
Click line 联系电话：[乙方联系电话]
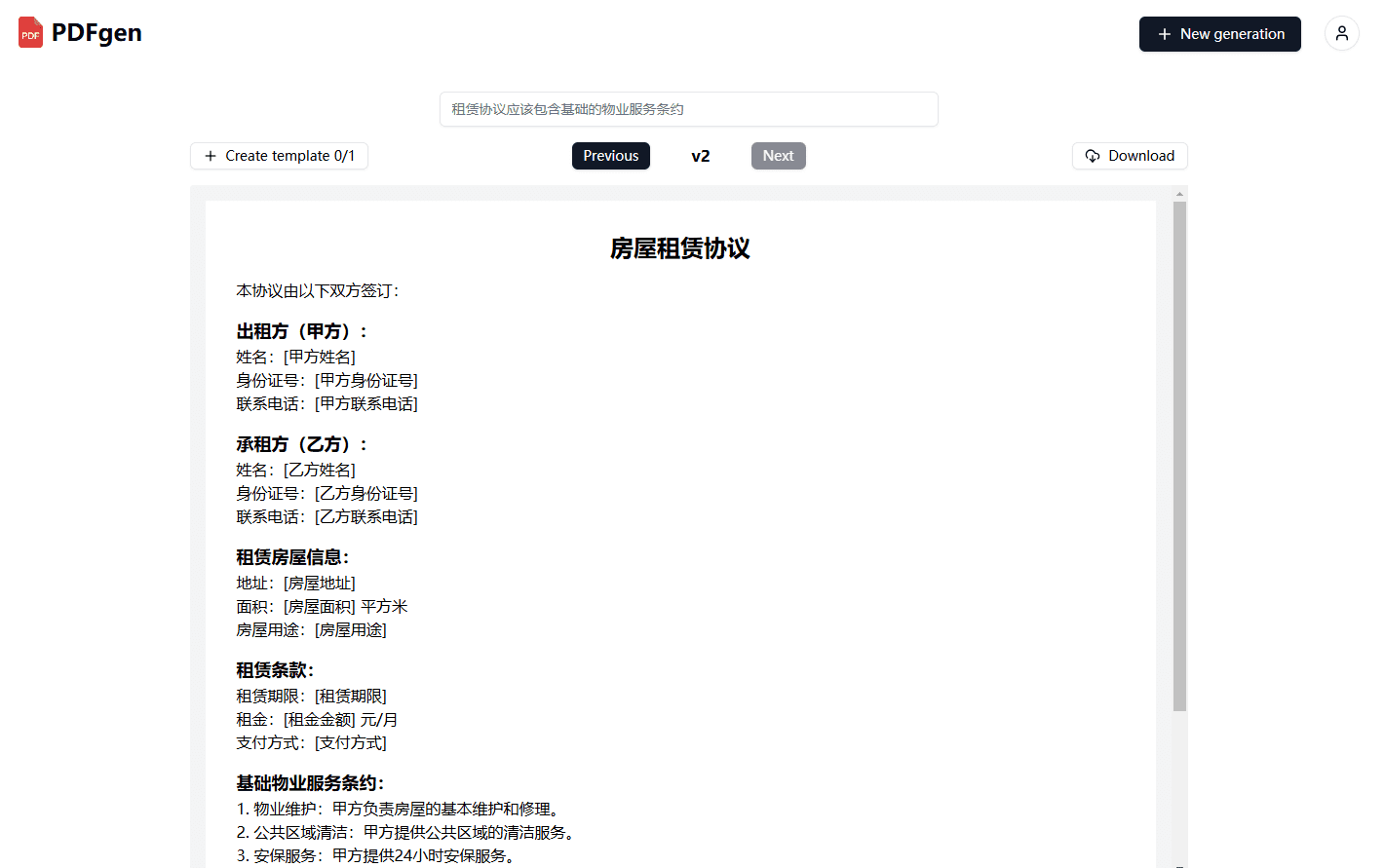(x=327, y=516)
